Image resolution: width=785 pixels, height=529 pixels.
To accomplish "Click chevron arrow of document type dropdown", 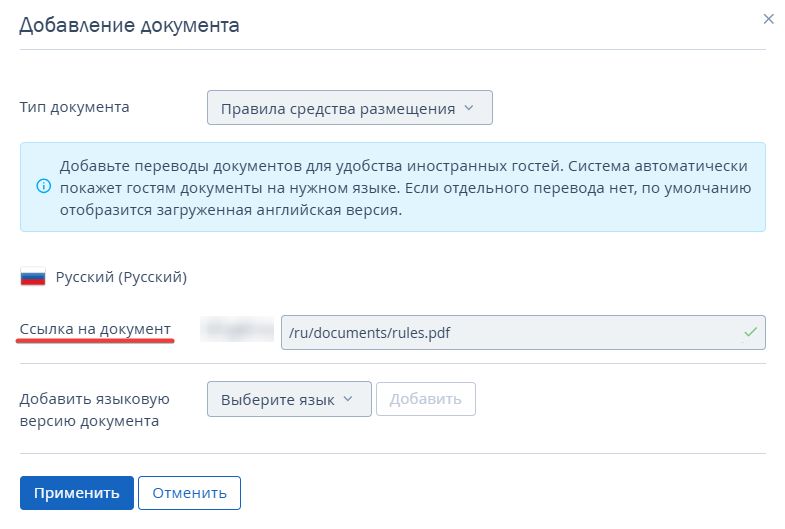I will [470, 108].
